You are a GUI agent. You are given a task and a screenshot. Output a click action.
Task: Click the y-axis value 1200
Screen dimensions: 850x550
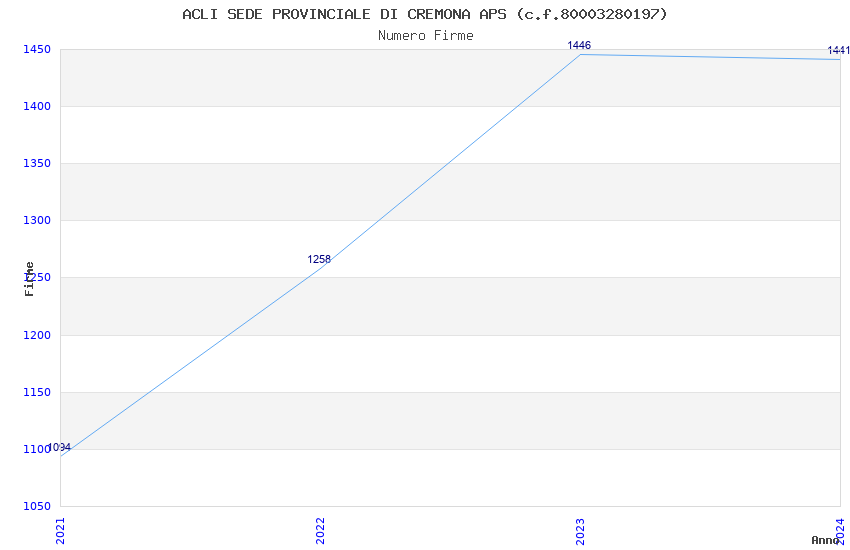pyautogui.click(x=37, y=335)
